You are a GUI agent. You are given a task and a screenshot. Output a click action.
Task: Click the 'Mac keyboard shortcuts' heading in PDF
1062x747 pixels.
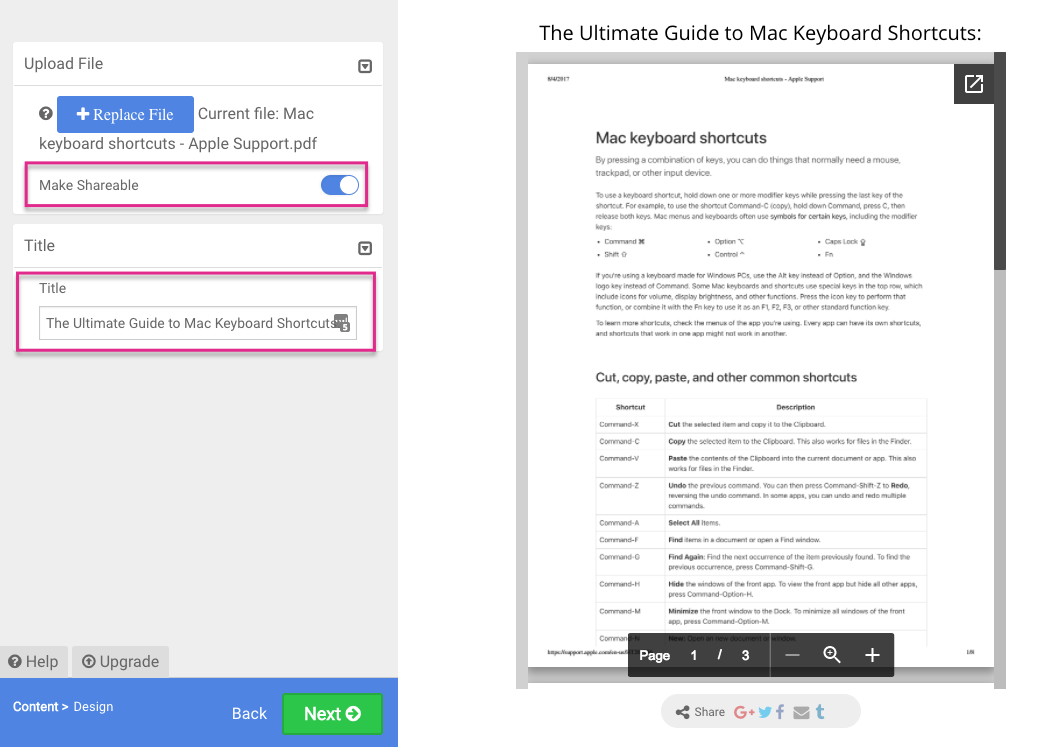click(x=681, y=138)
